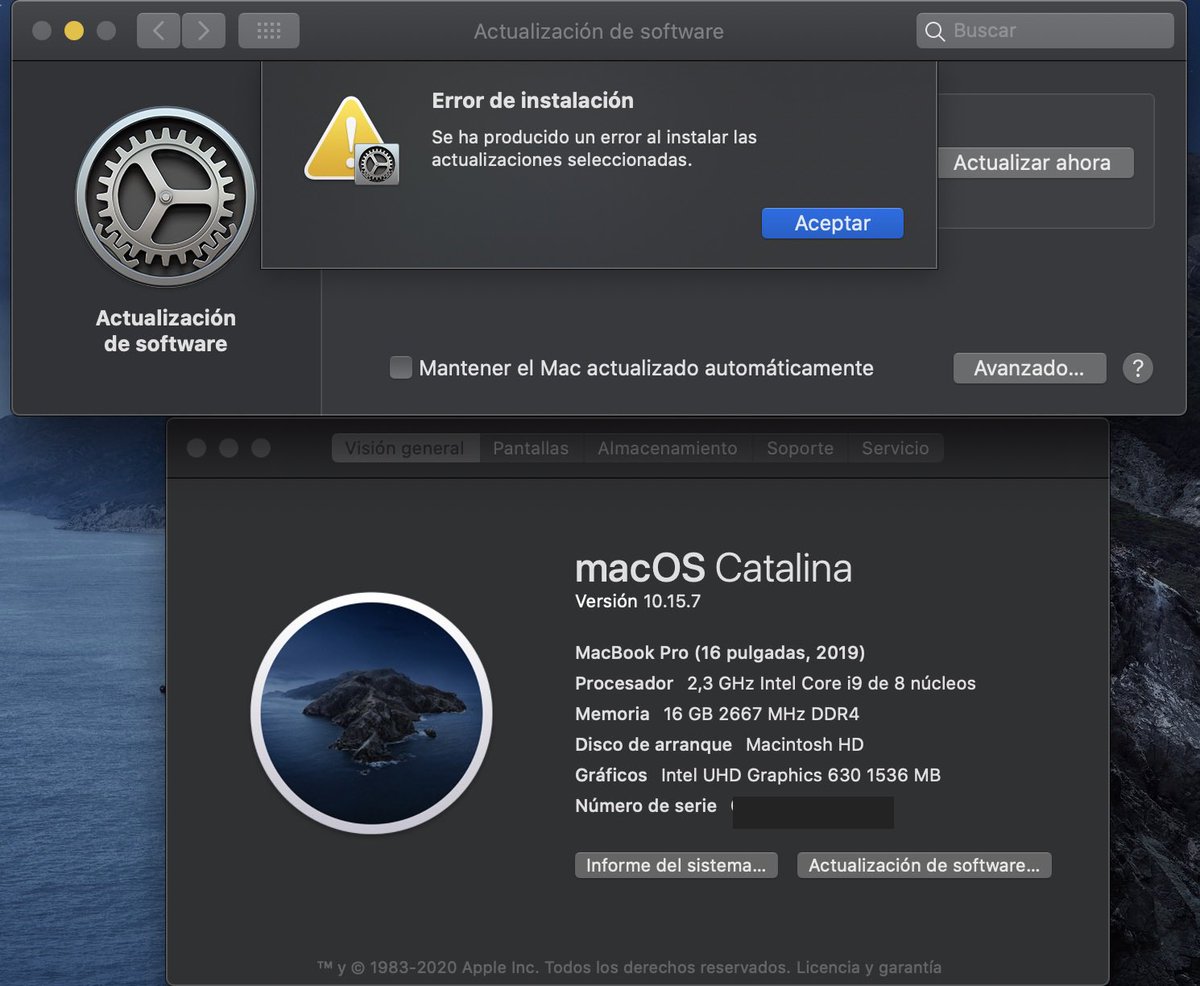Select the Visión general tab

(x=405, y=448)
